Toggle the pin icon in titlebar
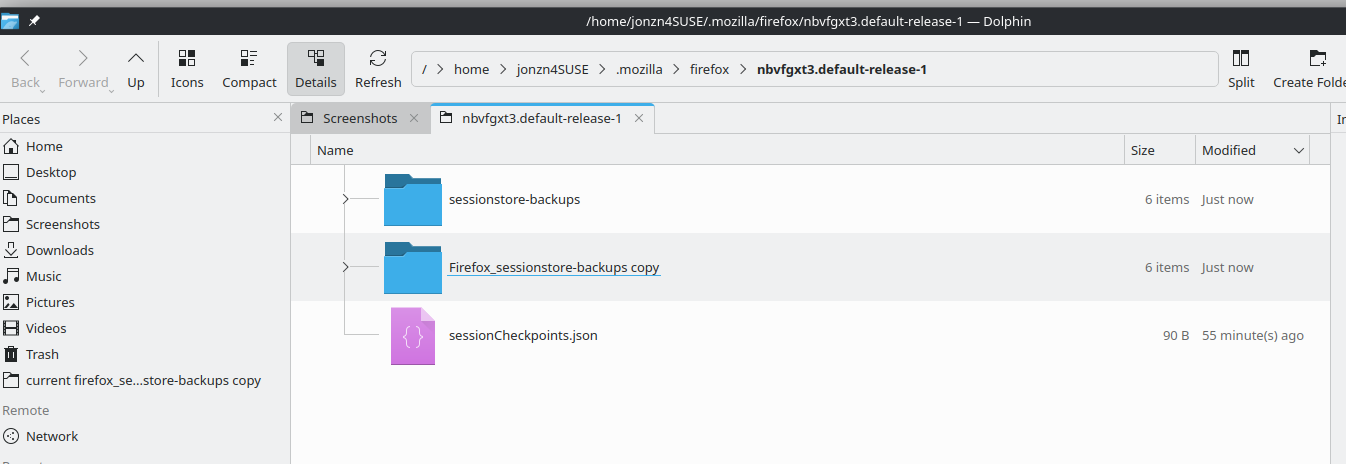 click(35, 20)
